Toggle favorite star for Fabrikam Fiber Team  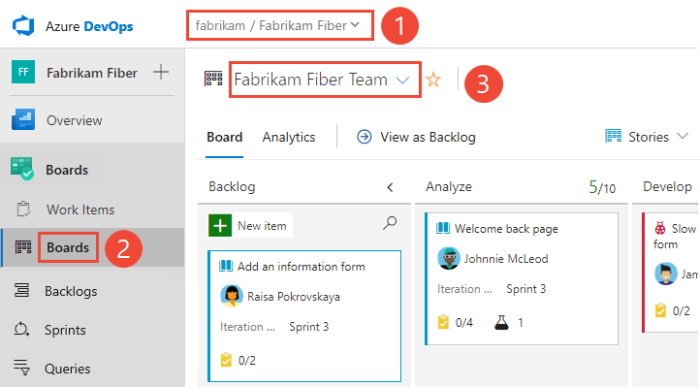point(433,80)
